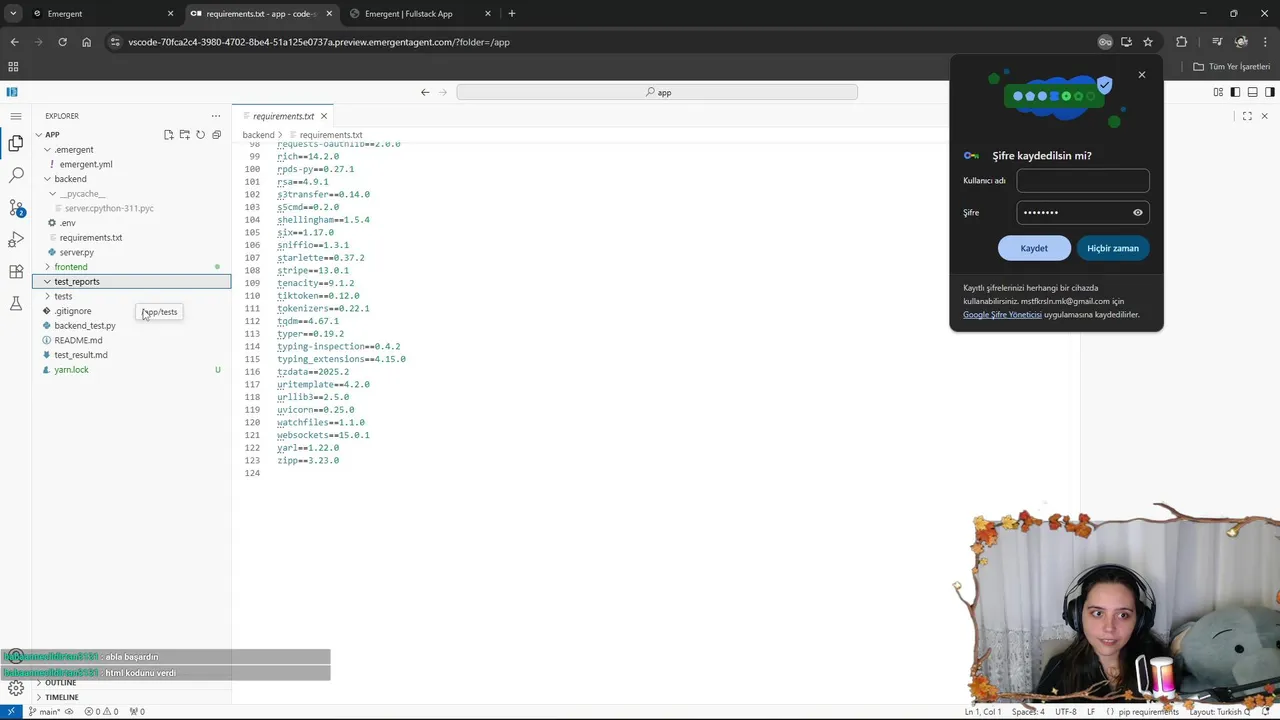Open the Testing flask view
The width and height of the screenshot is (1280, 720).
(x=16, y=304)
